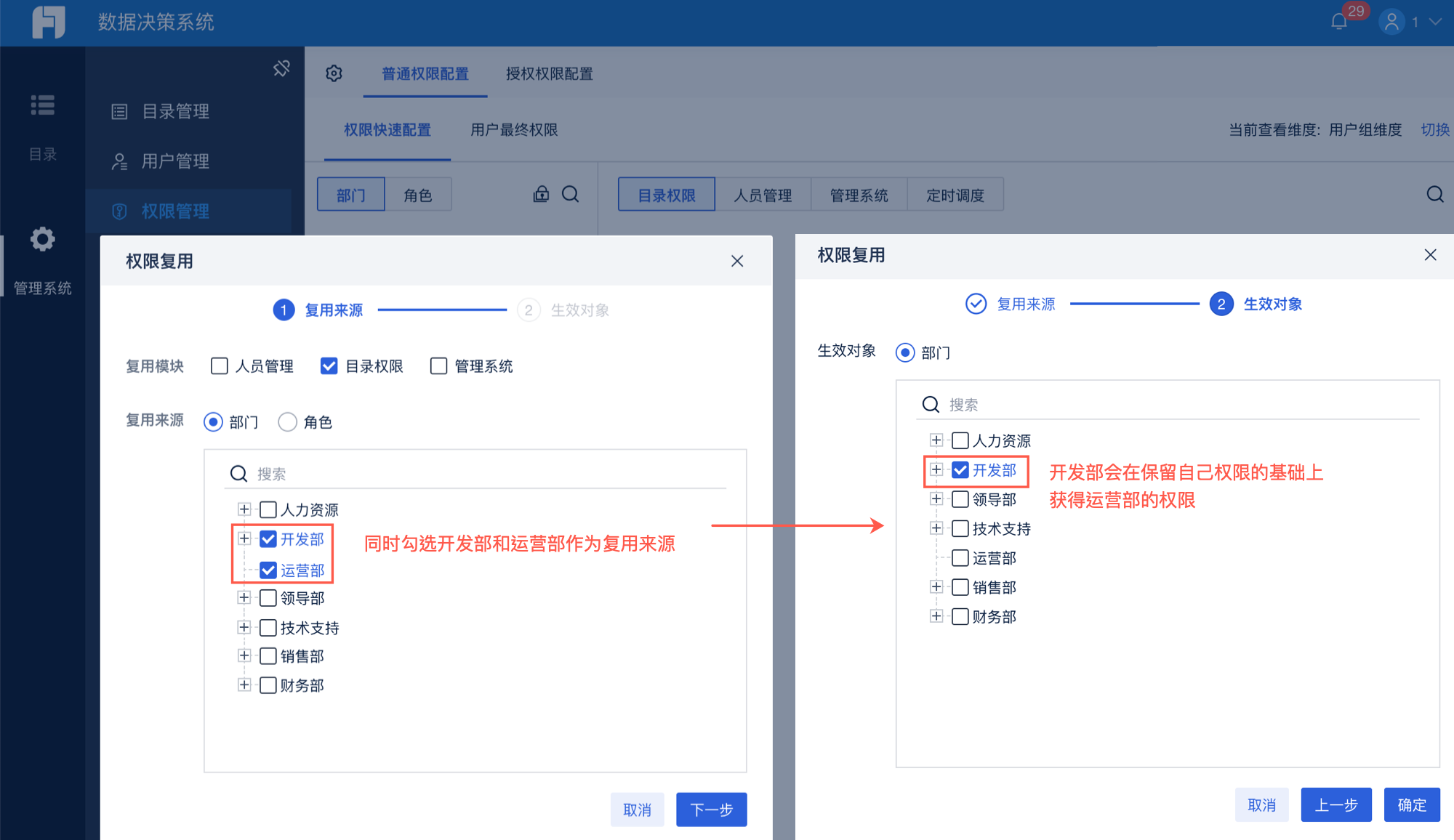This screenshot has width=1454, height=840.
Task: Expand 人力资源 node in left tree
Action: click(x=244, y=509)
